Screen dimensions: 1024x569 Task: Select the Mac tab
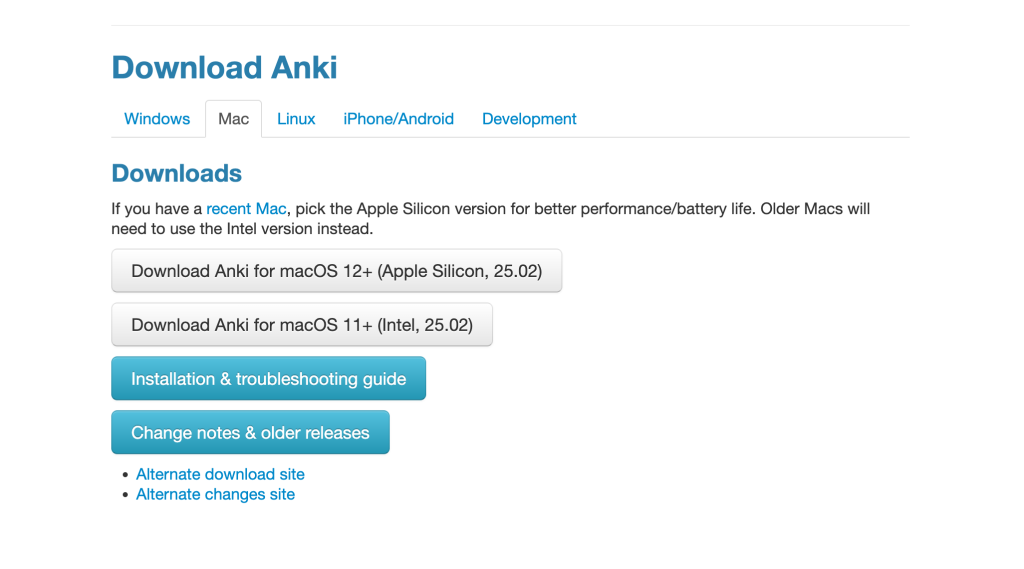[x=233, y=119]
